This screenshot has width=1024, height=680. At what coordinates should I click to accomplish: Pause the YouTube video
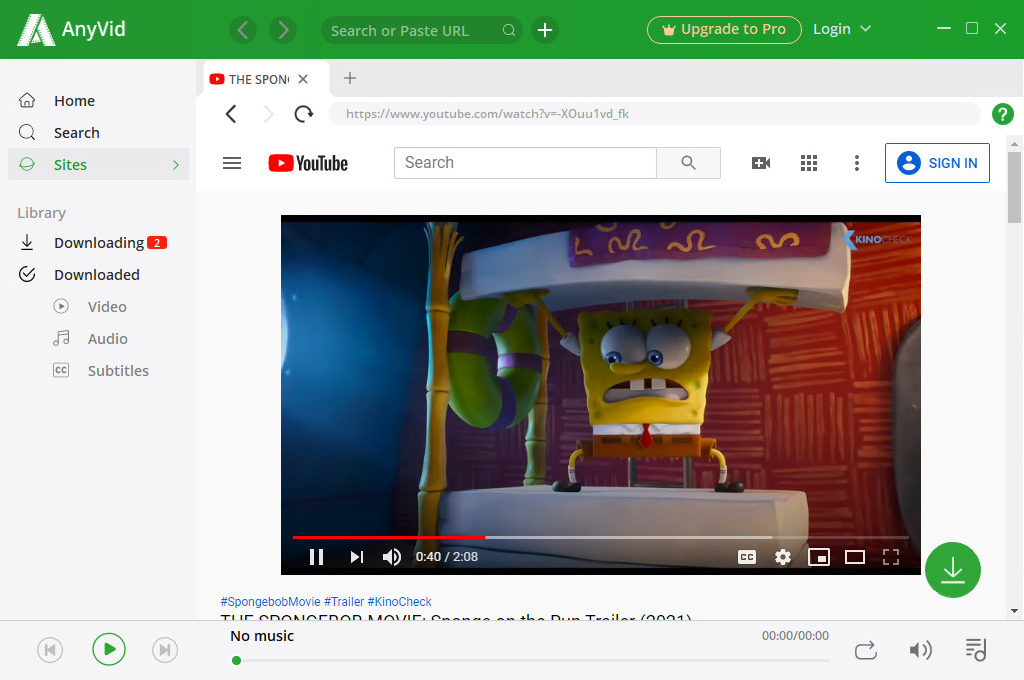tap(316, 557)
